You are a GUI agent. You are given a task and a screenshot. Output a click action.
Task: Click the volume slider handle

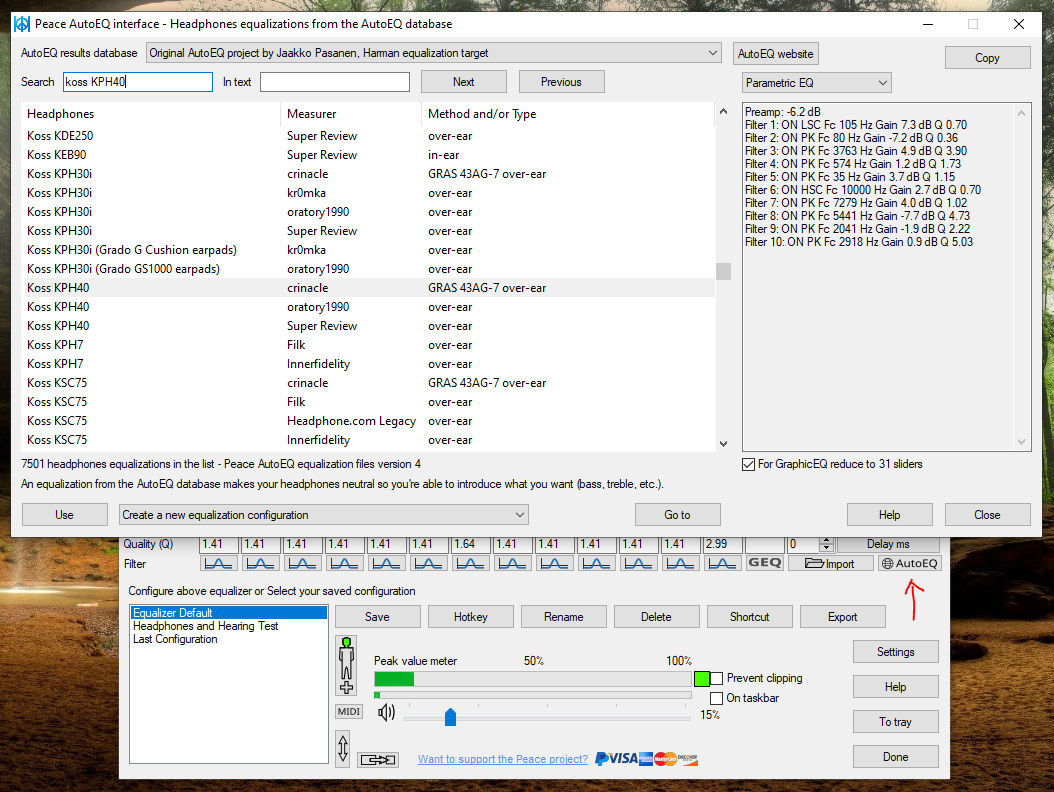[450, 717]
